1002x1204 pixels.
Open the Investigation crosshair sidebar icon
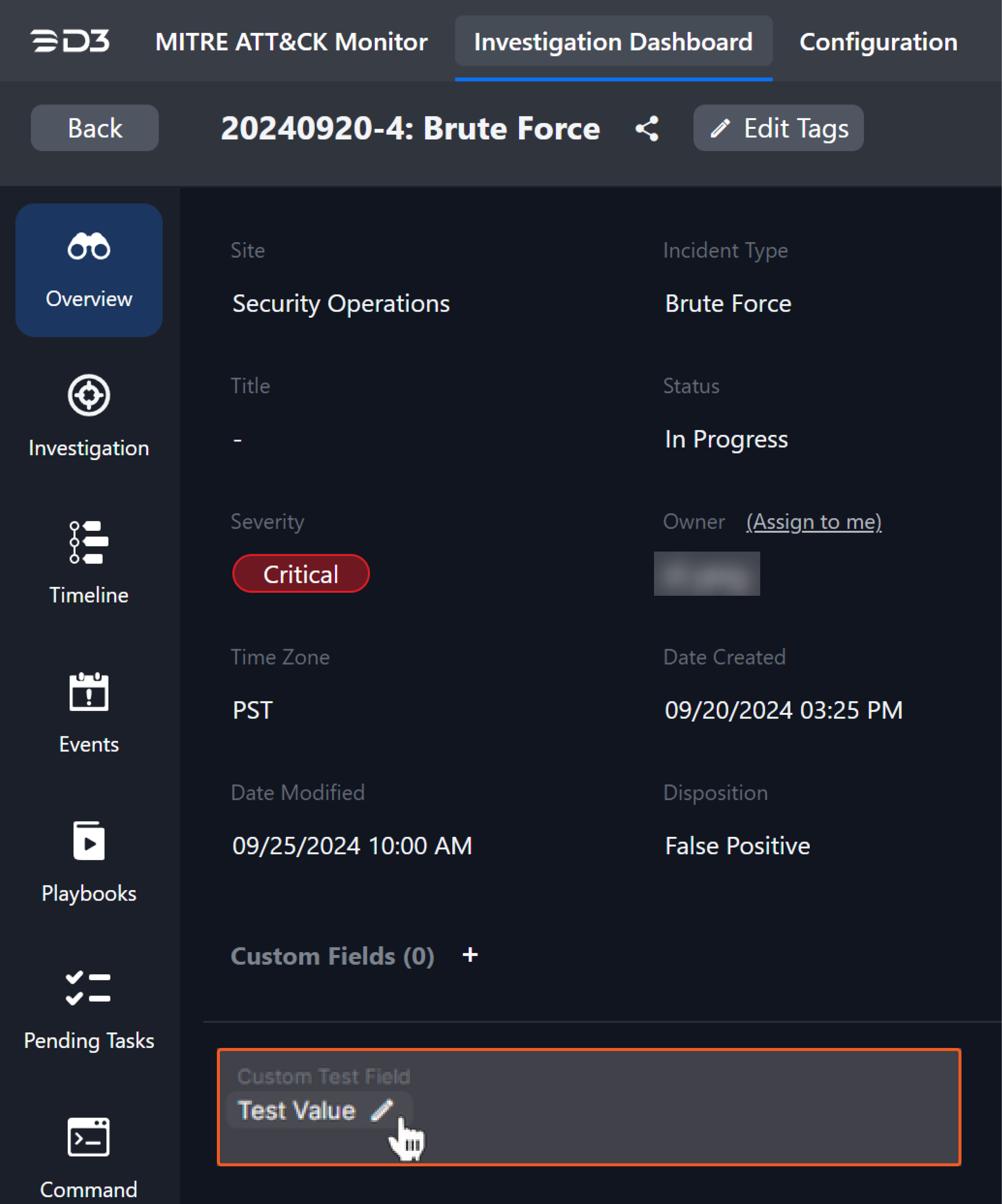[x=89, y=396]
